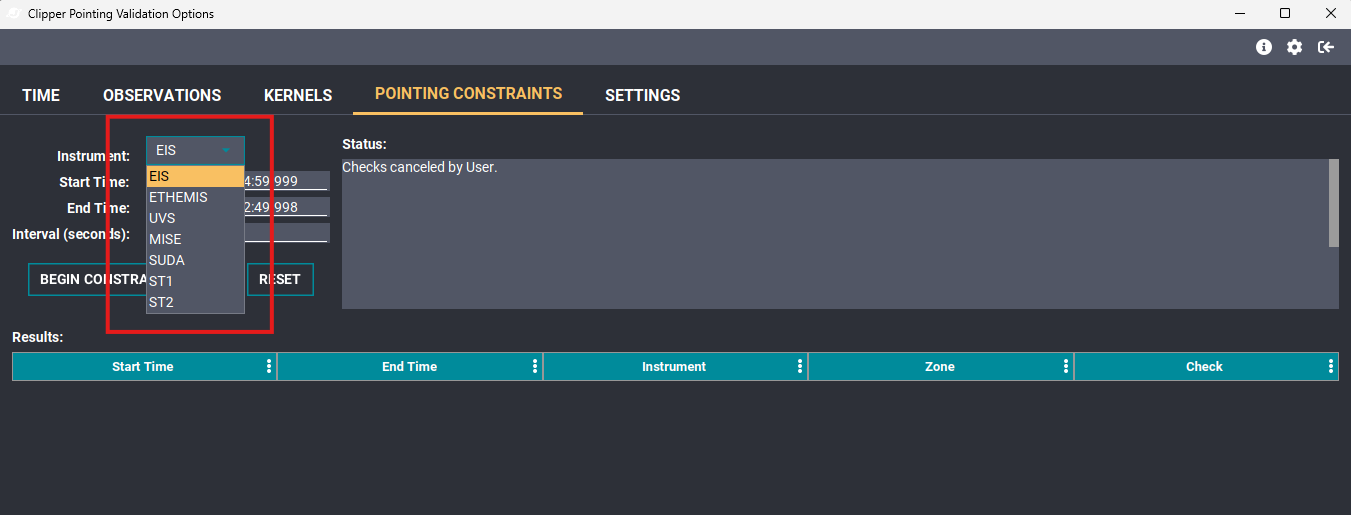Click the Start Time input field
This screenshot has width=1351, height=515.
[286, 181]
